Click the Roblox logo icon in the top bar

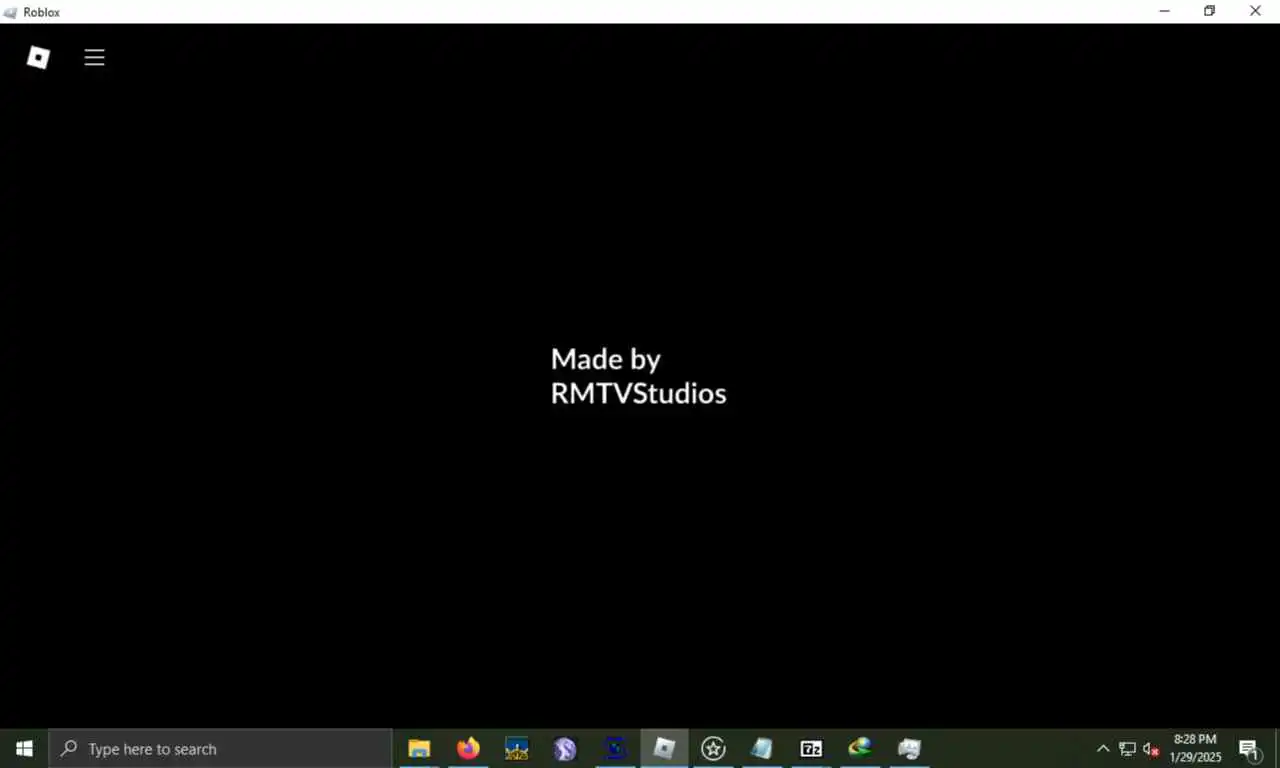tap(38, 57)
